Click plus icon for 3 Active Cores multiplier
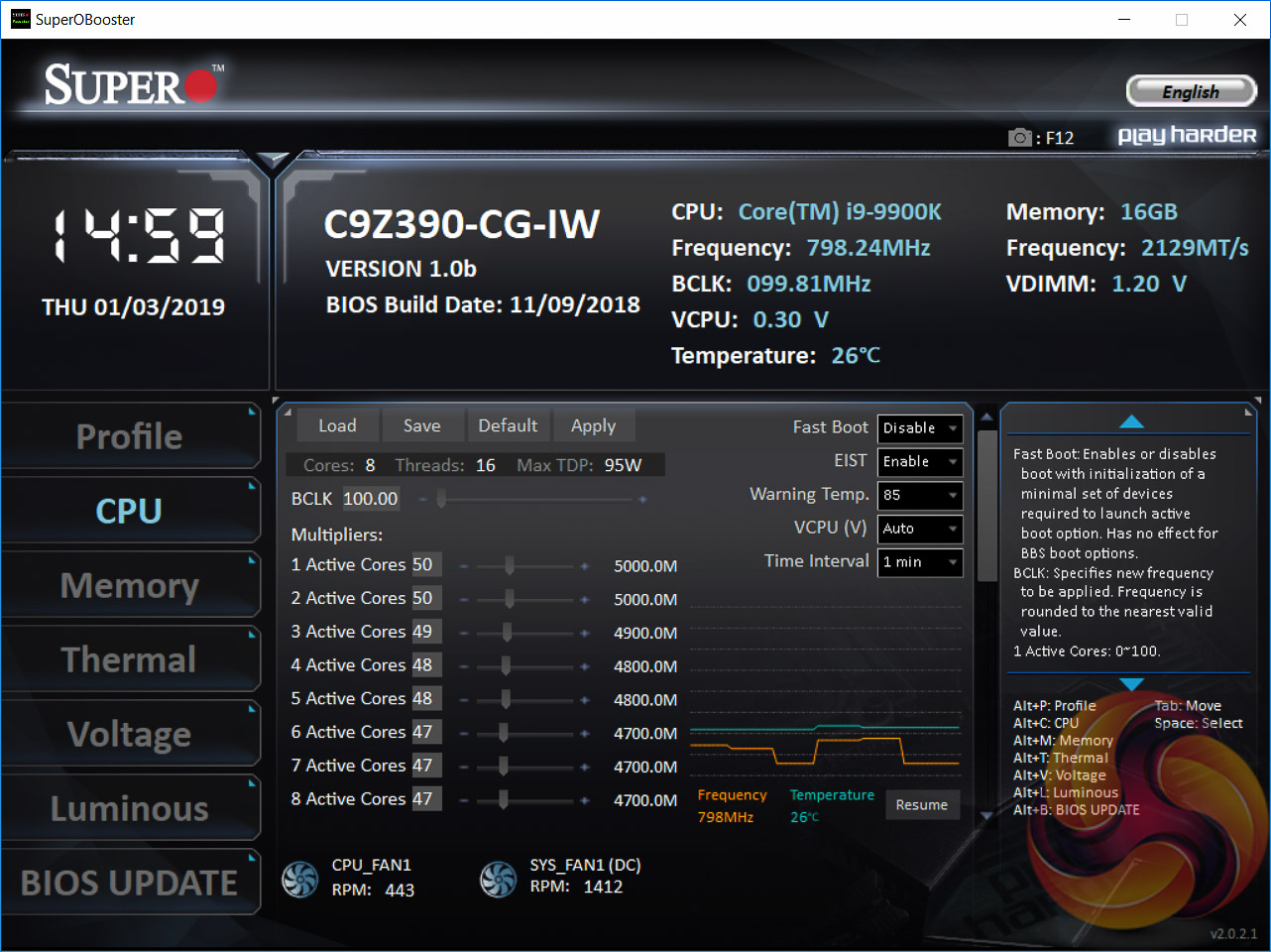Viewport: 1271px width, 952px height. click(585, 633)
